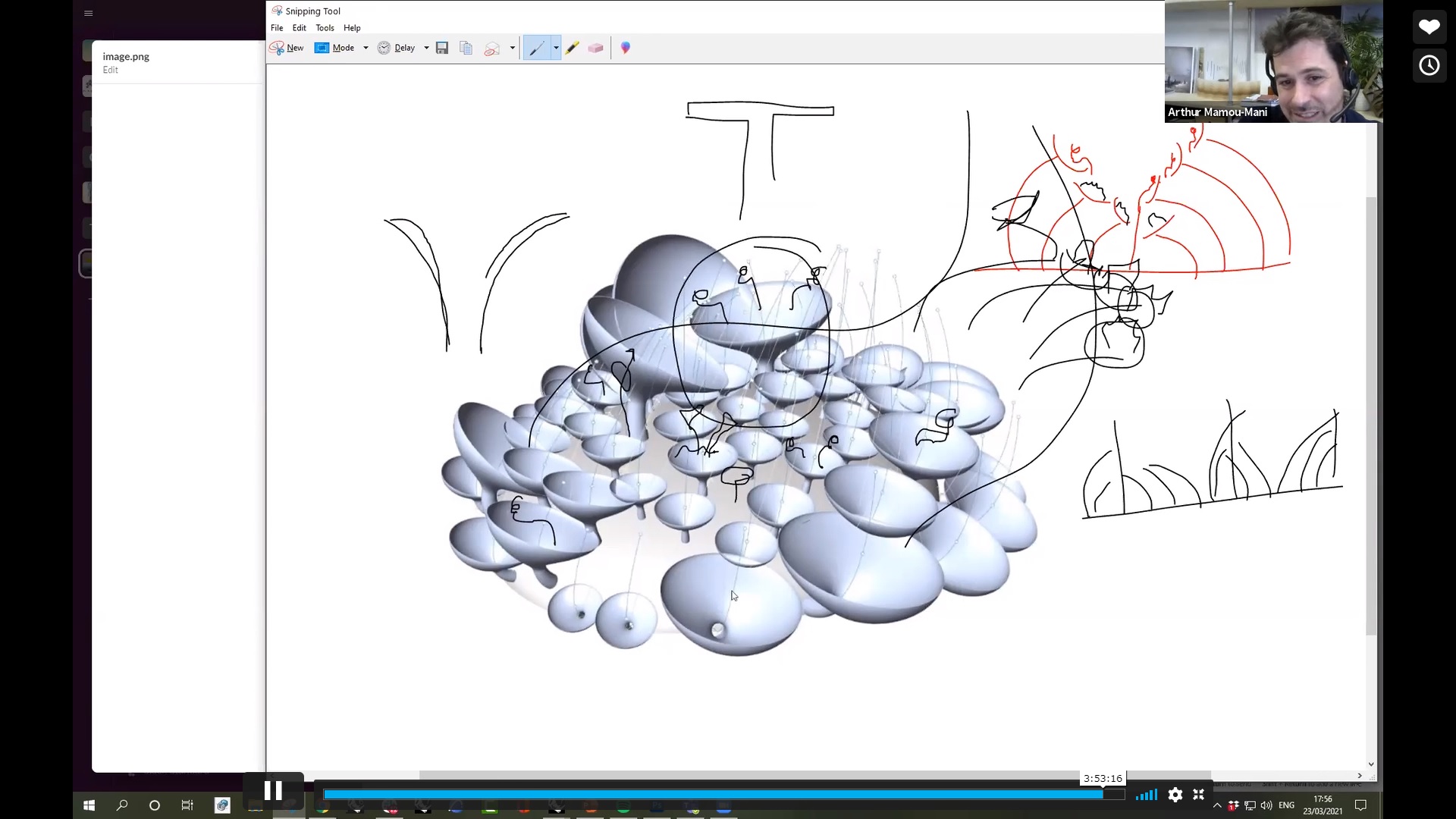Open video player settings gear

(x=1175, y=795)
